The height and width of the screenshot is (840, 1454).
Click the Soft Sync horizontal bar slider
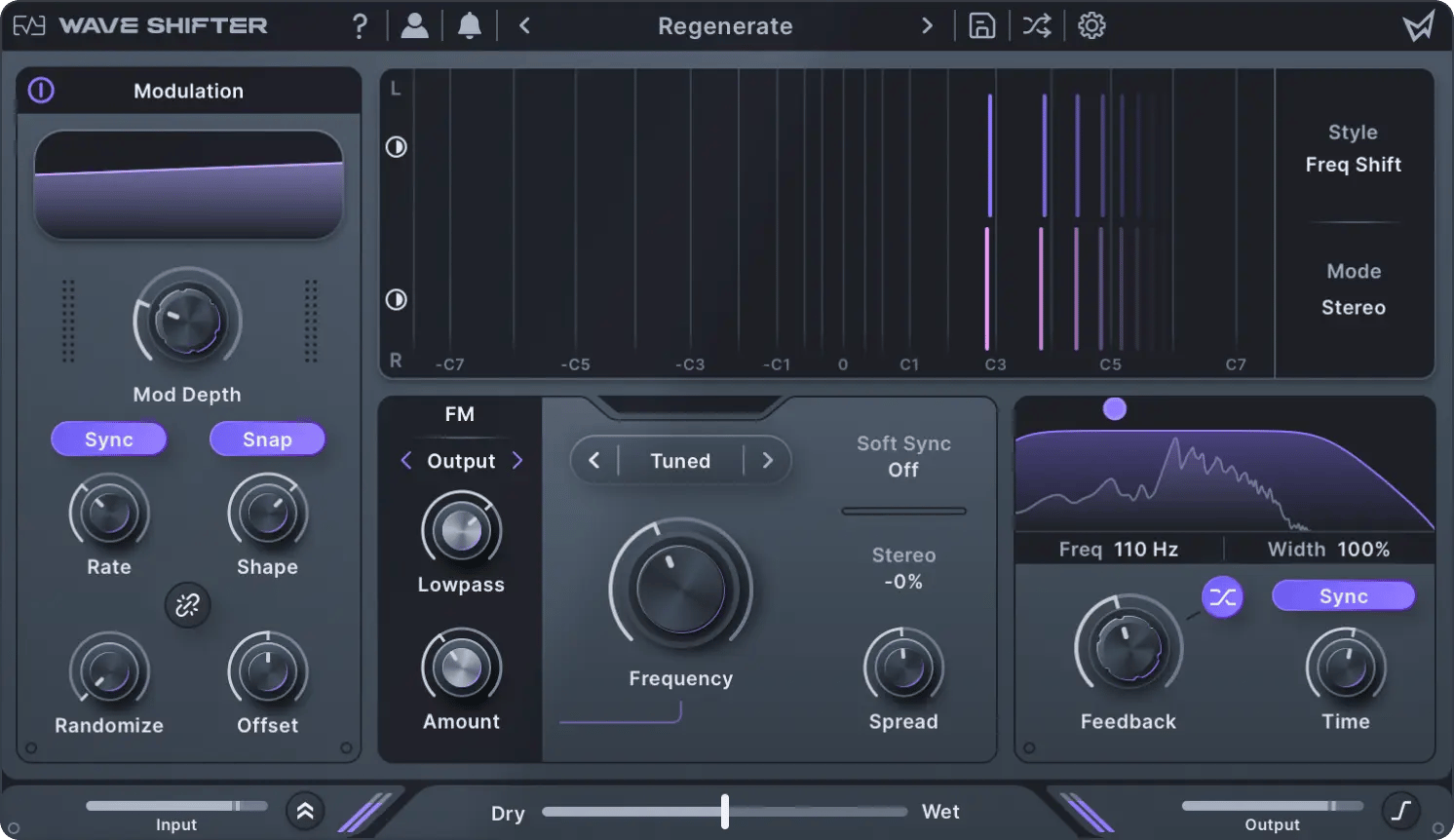[903, 511]
